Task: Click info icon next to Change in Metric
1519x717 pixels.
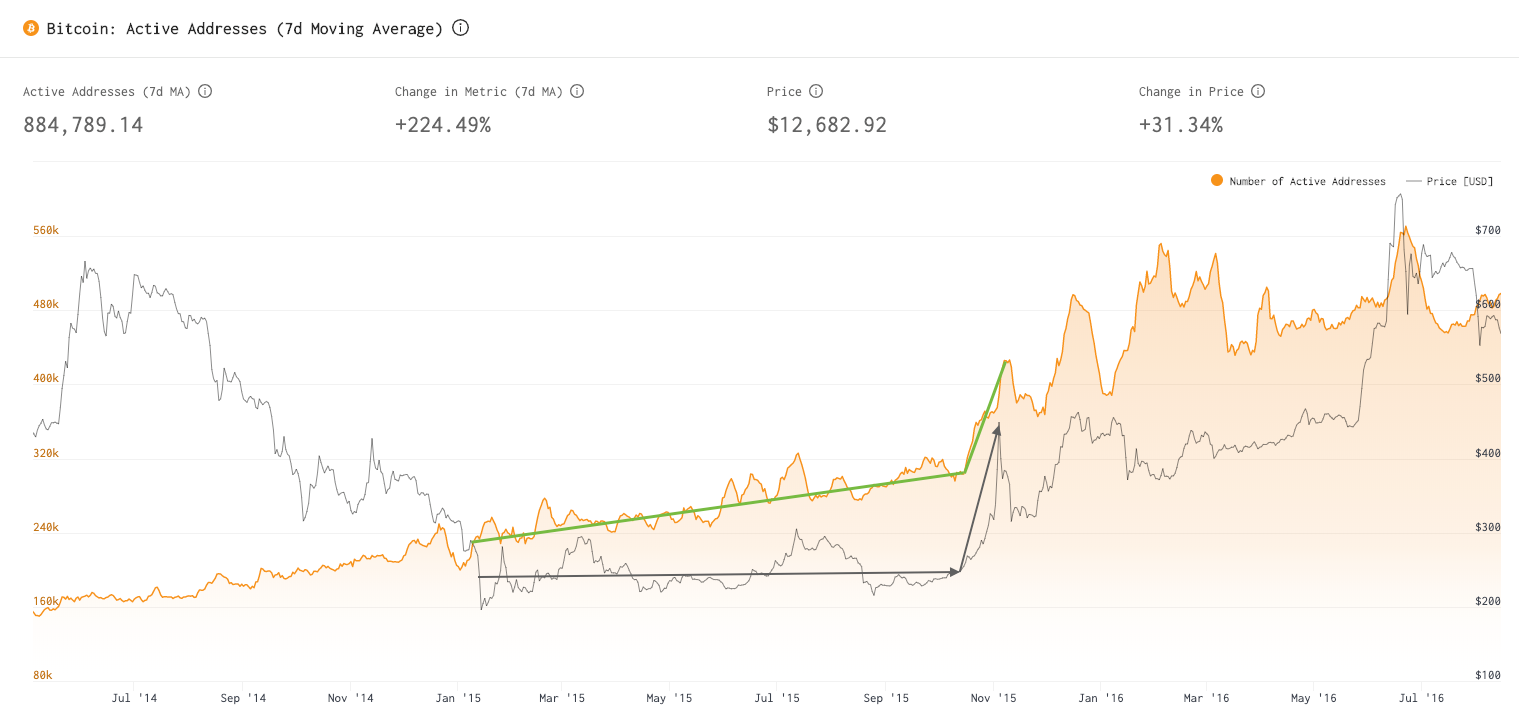Action: pos(577,91)
